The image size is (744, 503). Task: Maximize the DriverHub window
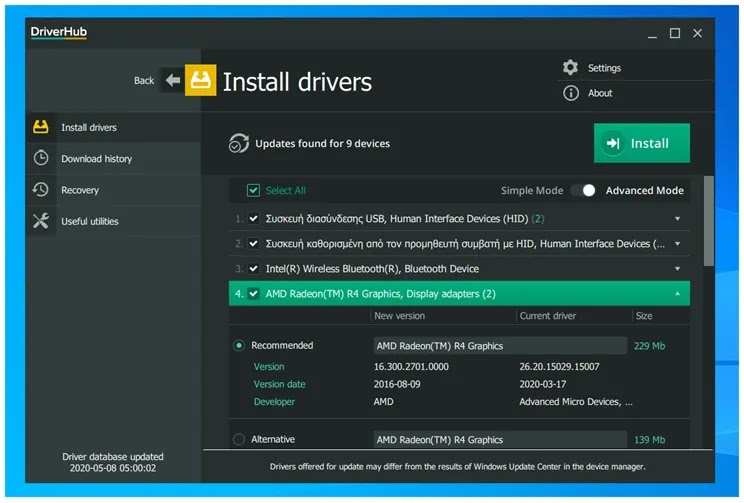675,33
